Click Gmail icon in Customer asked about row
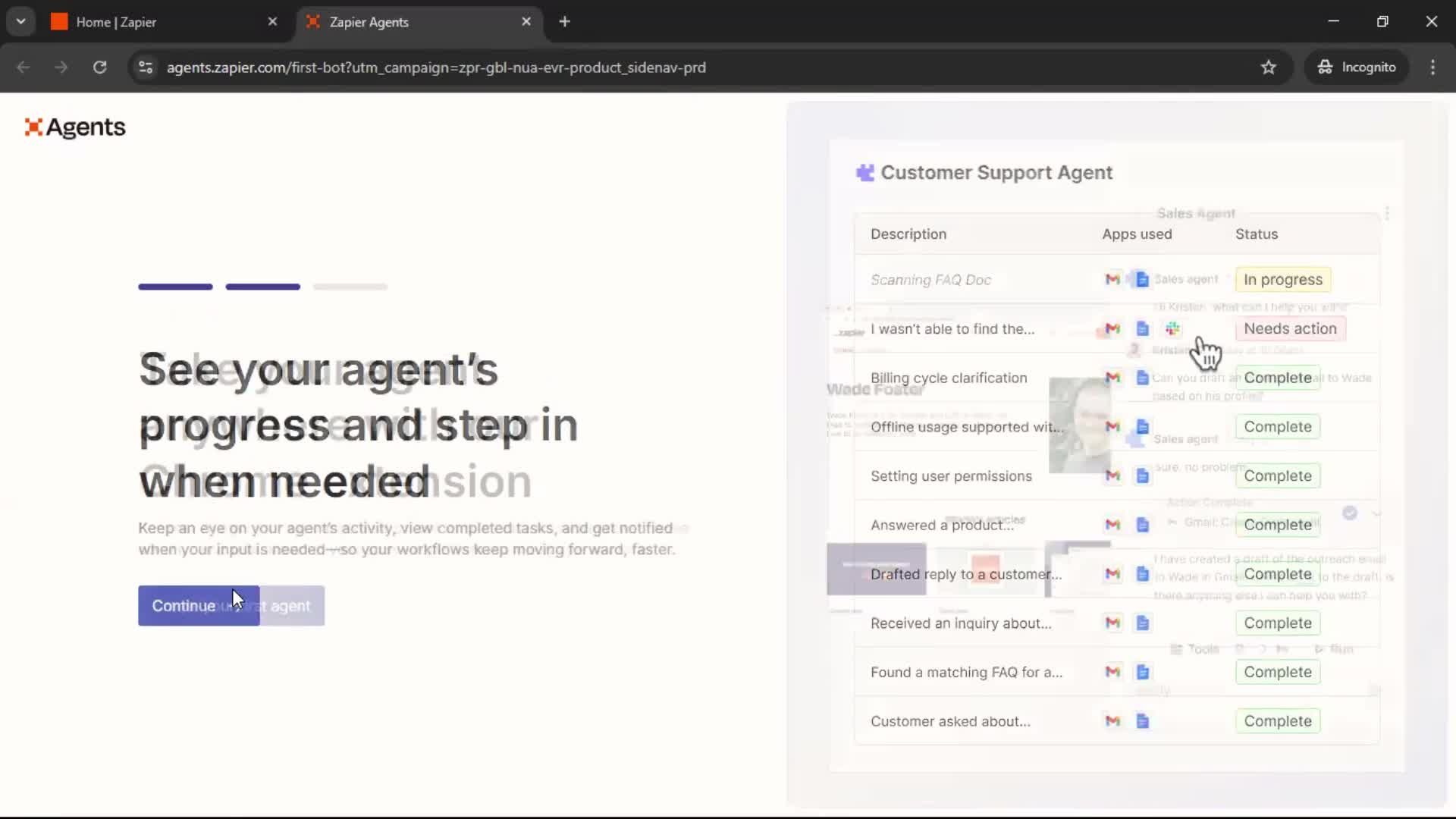 1112,721
